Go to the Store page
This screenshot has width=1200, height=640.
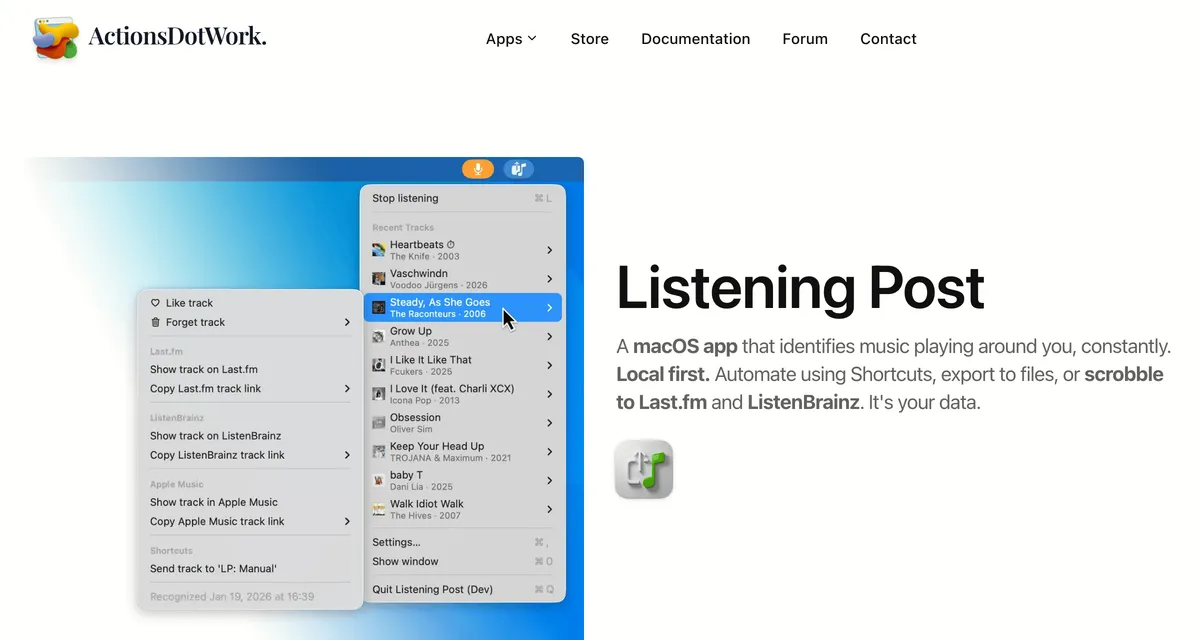[x=589, y=39]
